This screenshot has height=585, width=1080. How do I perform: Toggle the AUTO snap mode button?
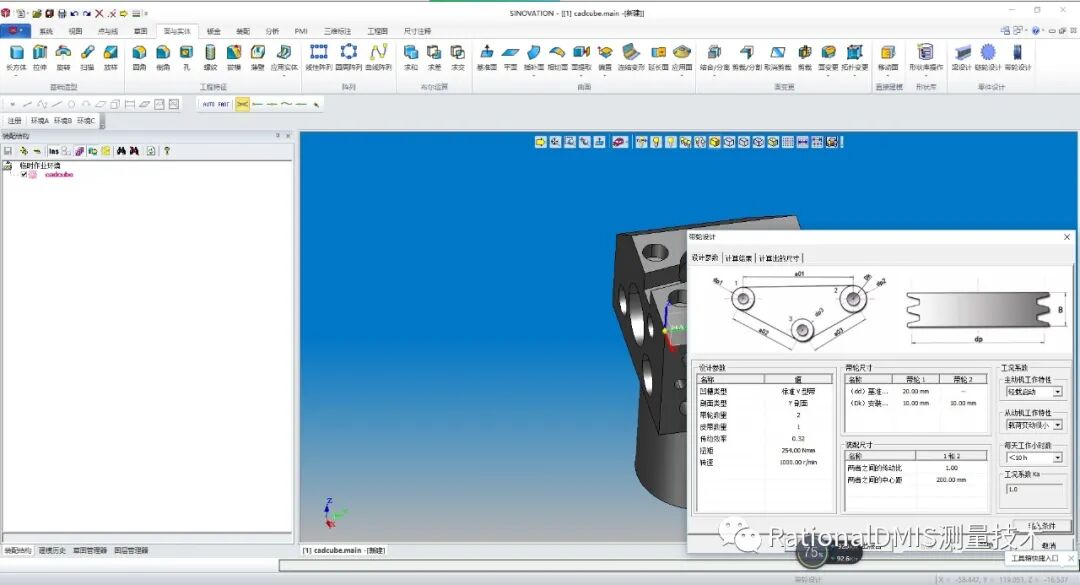(x=209, y=104)
